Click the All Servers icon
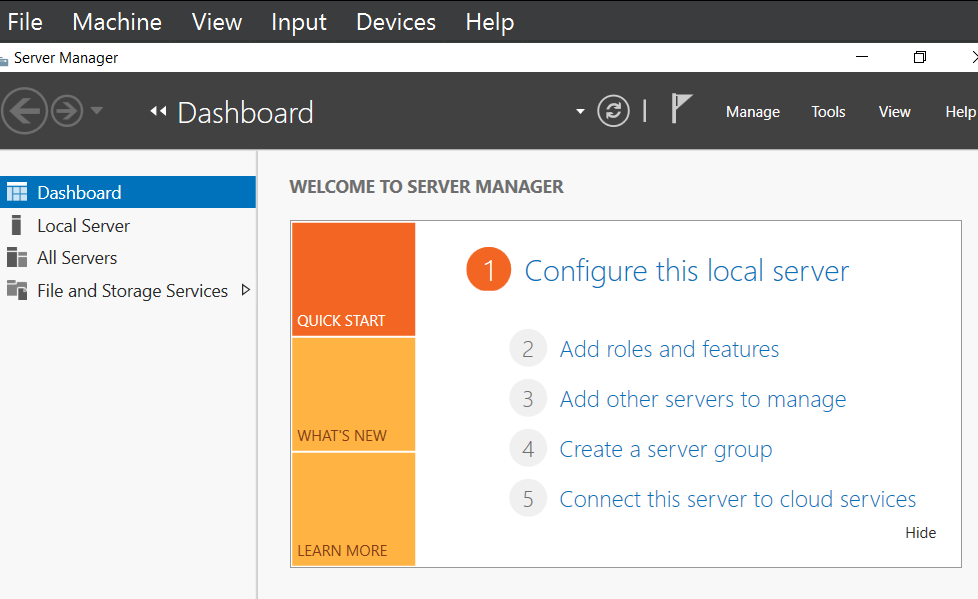978x599 pixels. point(17,258)
